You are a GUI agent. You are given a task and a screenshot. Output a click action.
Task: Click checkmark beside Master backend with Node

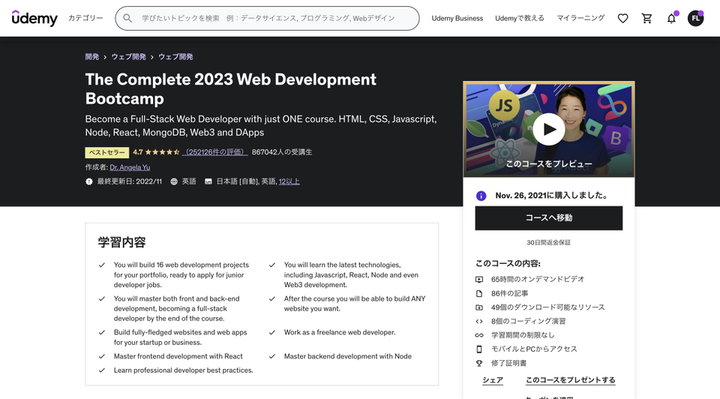[x=272, y=356]
